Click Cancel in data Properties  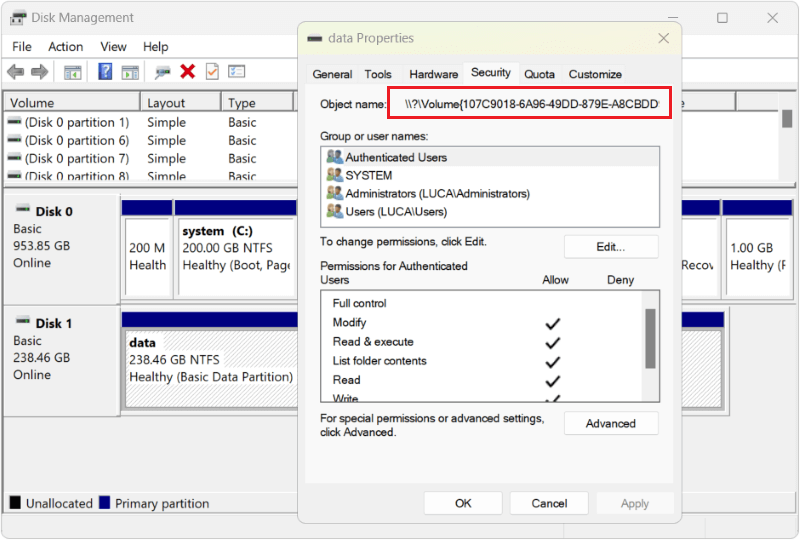[x=549, y=503]
